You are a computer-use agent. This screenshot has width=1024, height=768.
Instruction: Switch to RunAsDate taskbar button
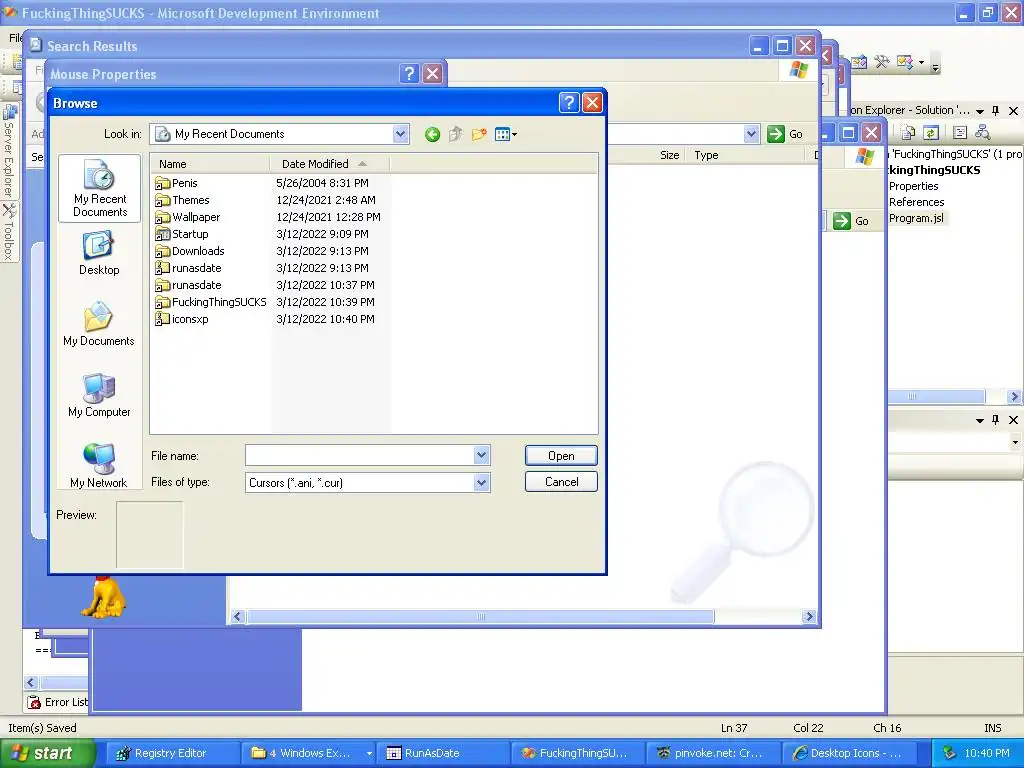(442, 753)
